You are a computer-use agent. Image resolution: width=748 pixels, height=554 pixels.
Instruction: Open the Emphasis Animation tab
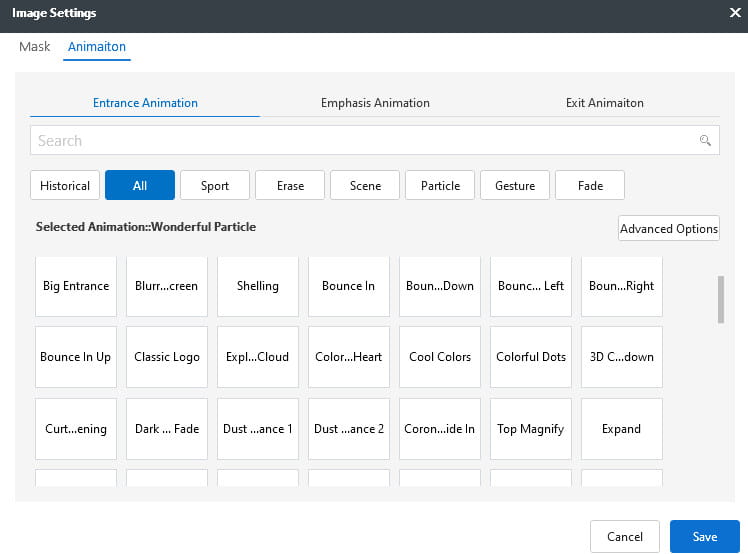coord(375,103)
